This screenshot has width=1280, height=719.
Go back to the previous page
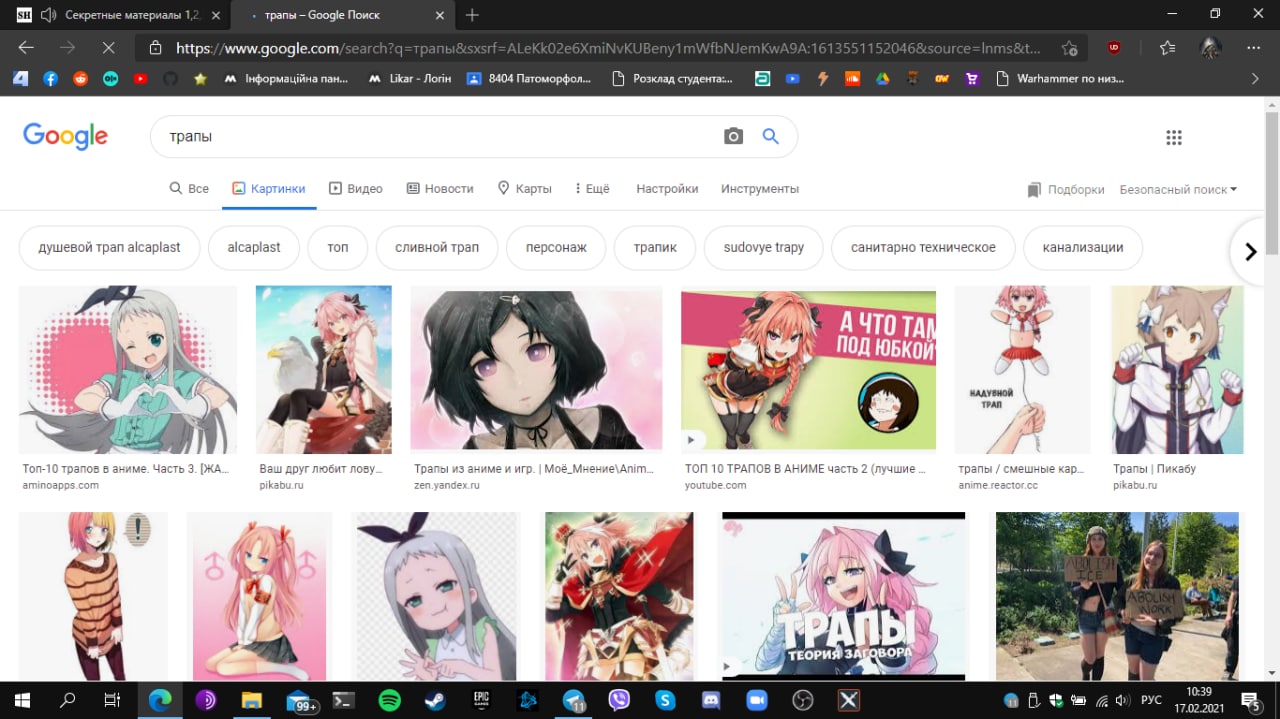[x=26, y=47]
